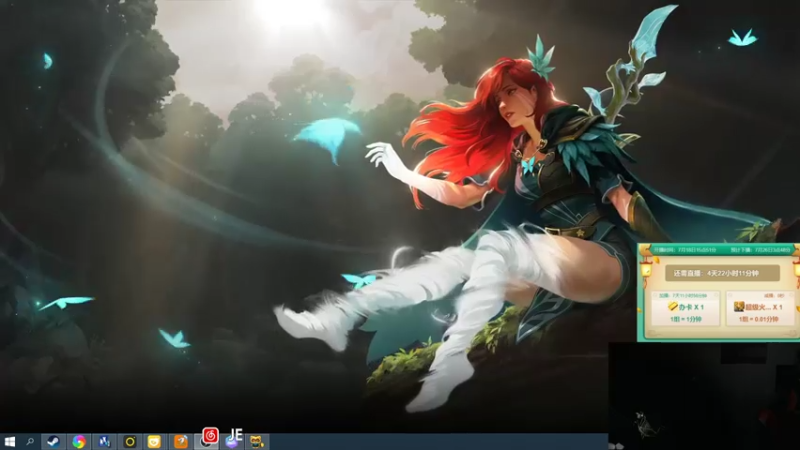Open taskbar search magnifier

[x=30, y=441]
